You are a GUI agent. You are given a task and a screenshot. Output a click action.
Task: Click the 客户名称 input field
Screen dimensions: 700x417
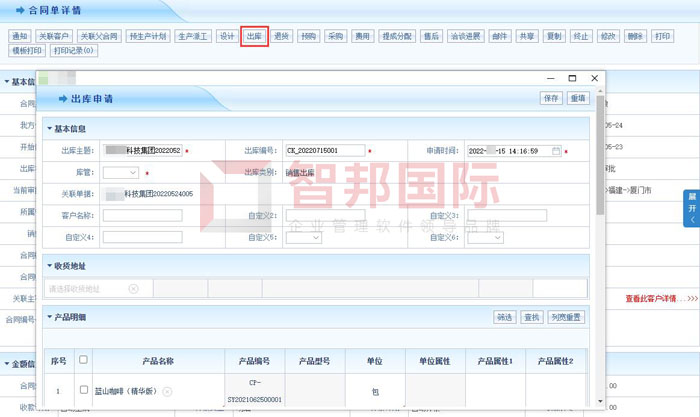tap(142, 216)
